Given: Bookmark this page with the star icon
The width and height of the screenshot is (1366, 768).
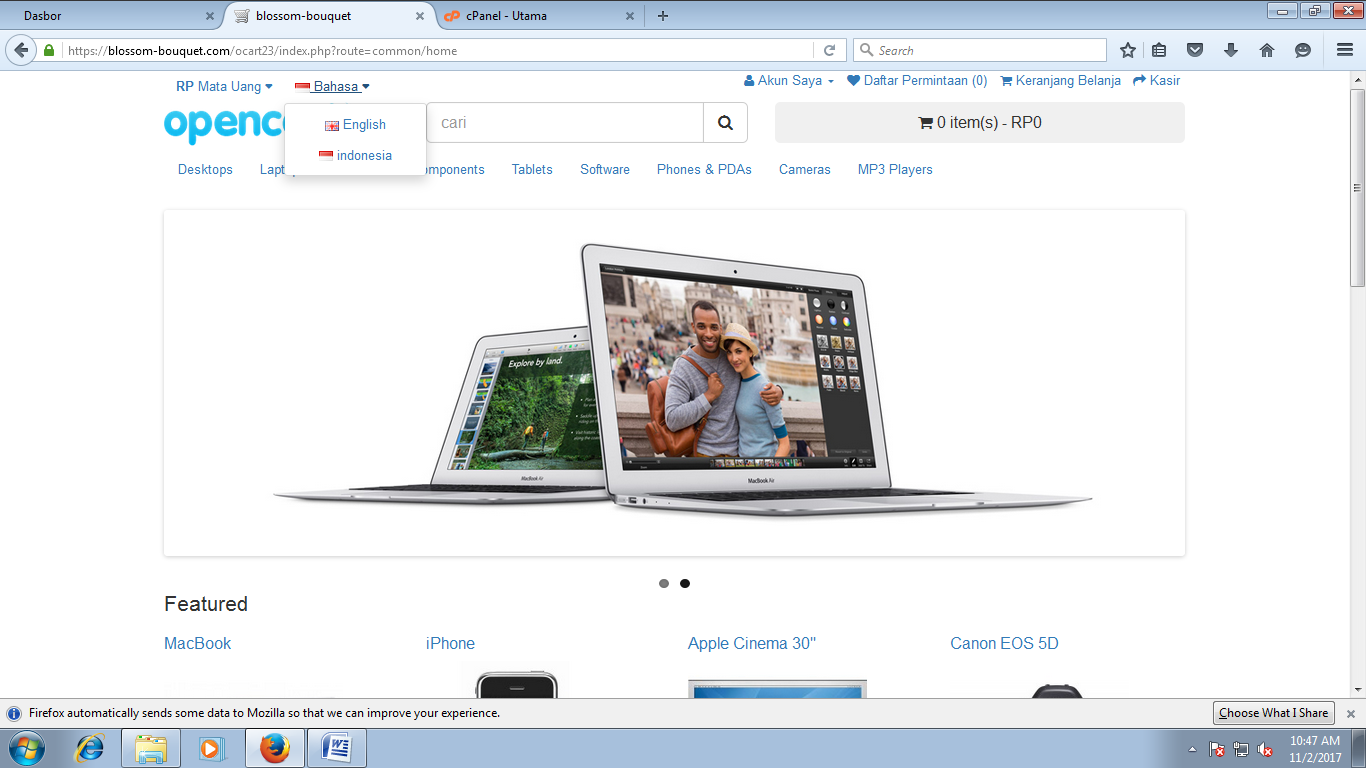Looking at the screenshot, I should [1128, 50].
